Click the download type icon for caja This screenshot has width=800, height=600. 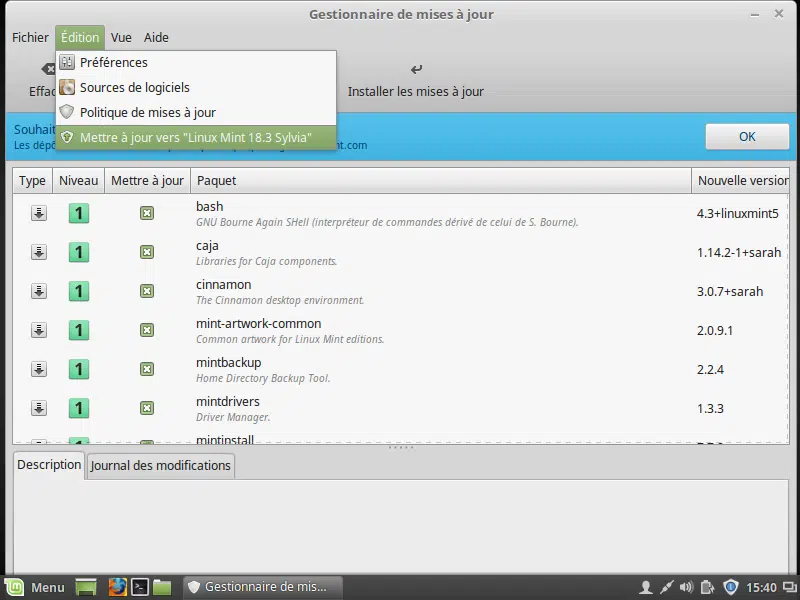(39, 252)
